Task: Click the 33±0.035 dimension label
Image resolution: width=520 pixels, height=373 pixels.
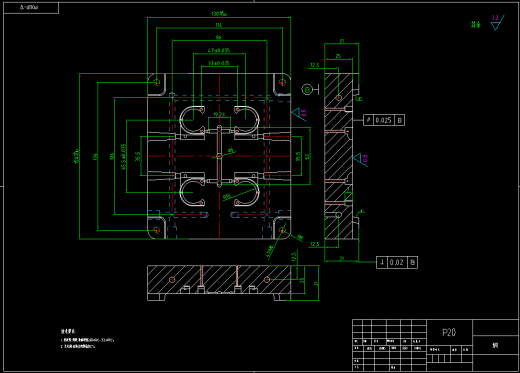Action: pyautogui.click(x=219, y=63)
